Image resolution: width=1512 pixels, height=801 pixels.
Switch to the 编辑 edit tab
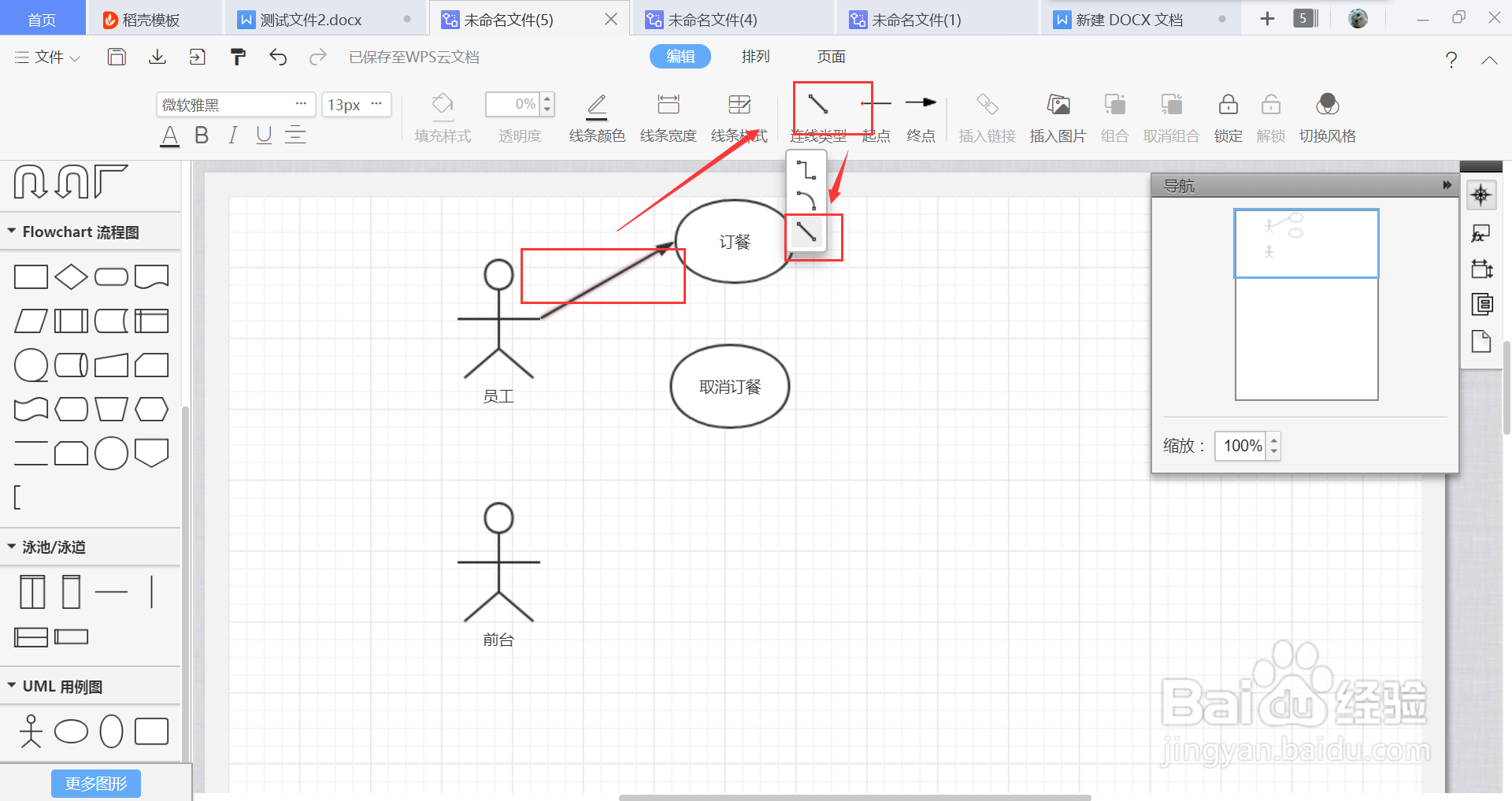(680, 57)
